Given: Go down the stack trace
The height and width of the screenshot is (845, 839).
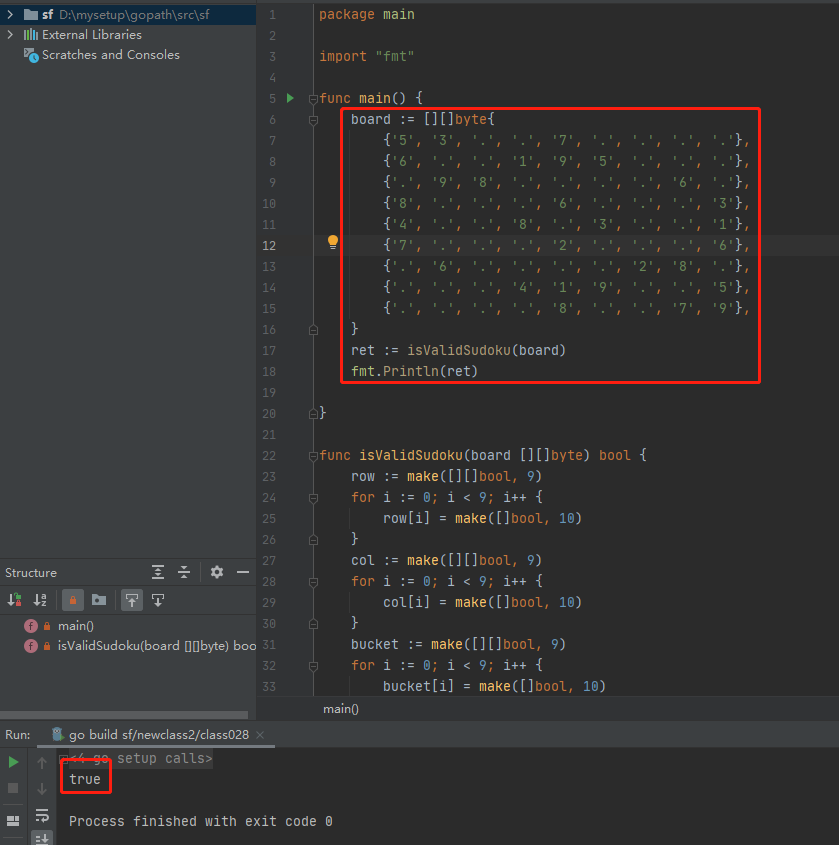Looking at the screenshot, I should (x=42, y=788).
